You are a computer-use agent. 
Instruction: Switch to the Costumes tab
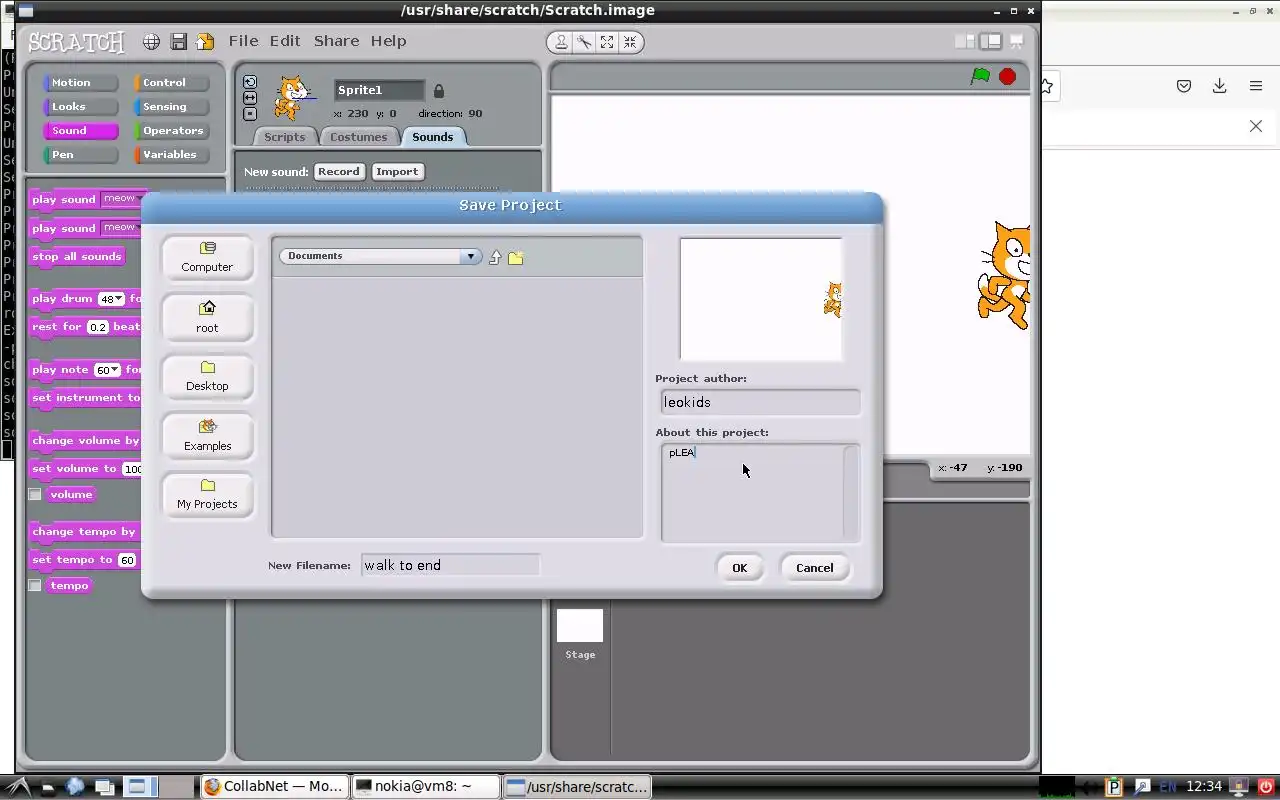coord(358,137)
